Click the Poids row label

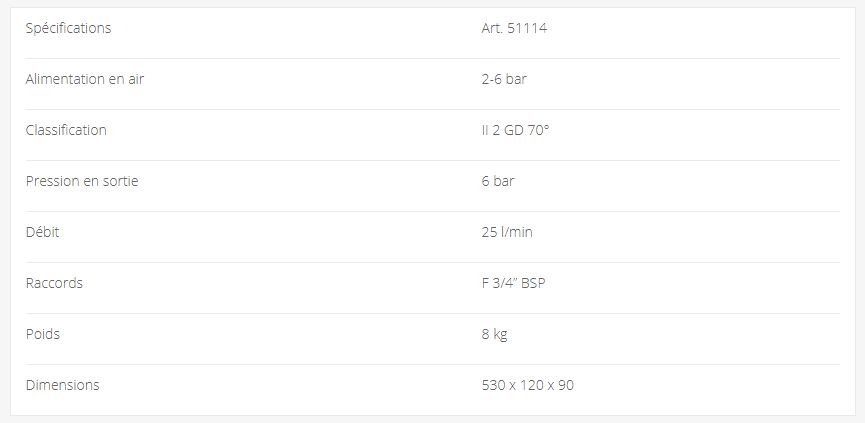(43, 334)
